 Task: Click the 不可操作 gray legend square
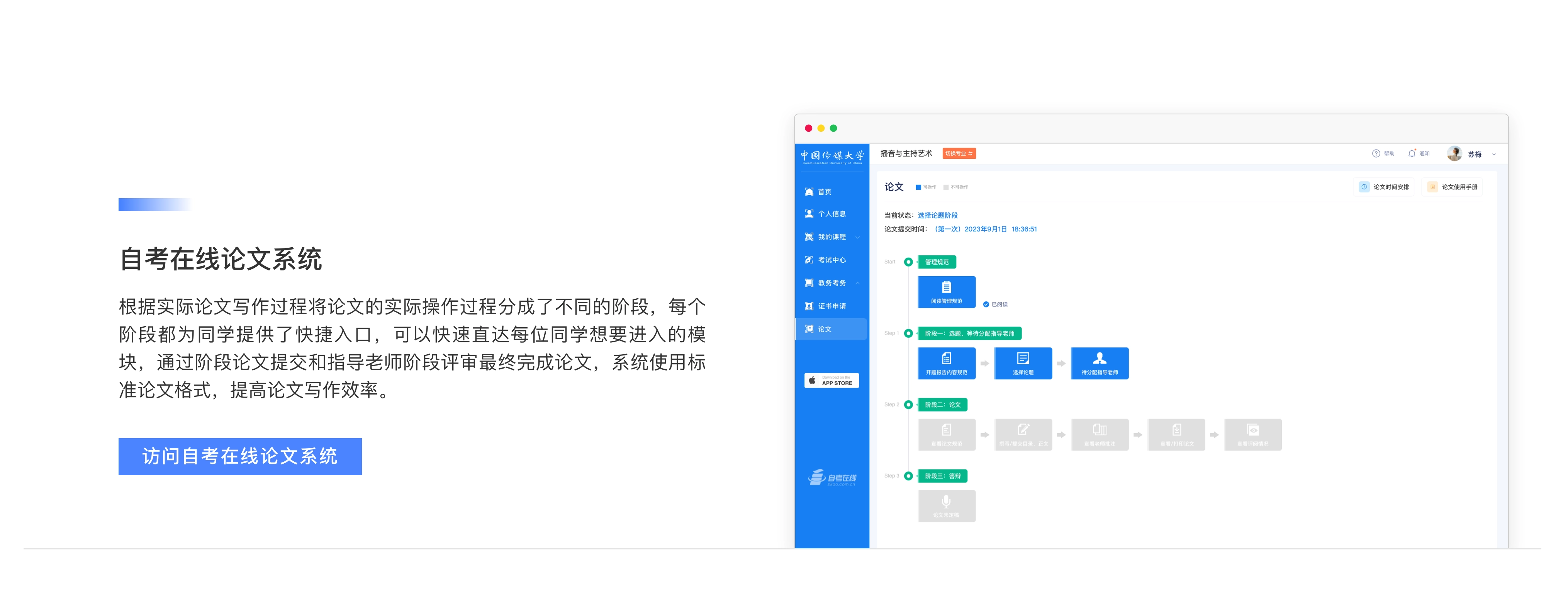[x=945, y=187]
